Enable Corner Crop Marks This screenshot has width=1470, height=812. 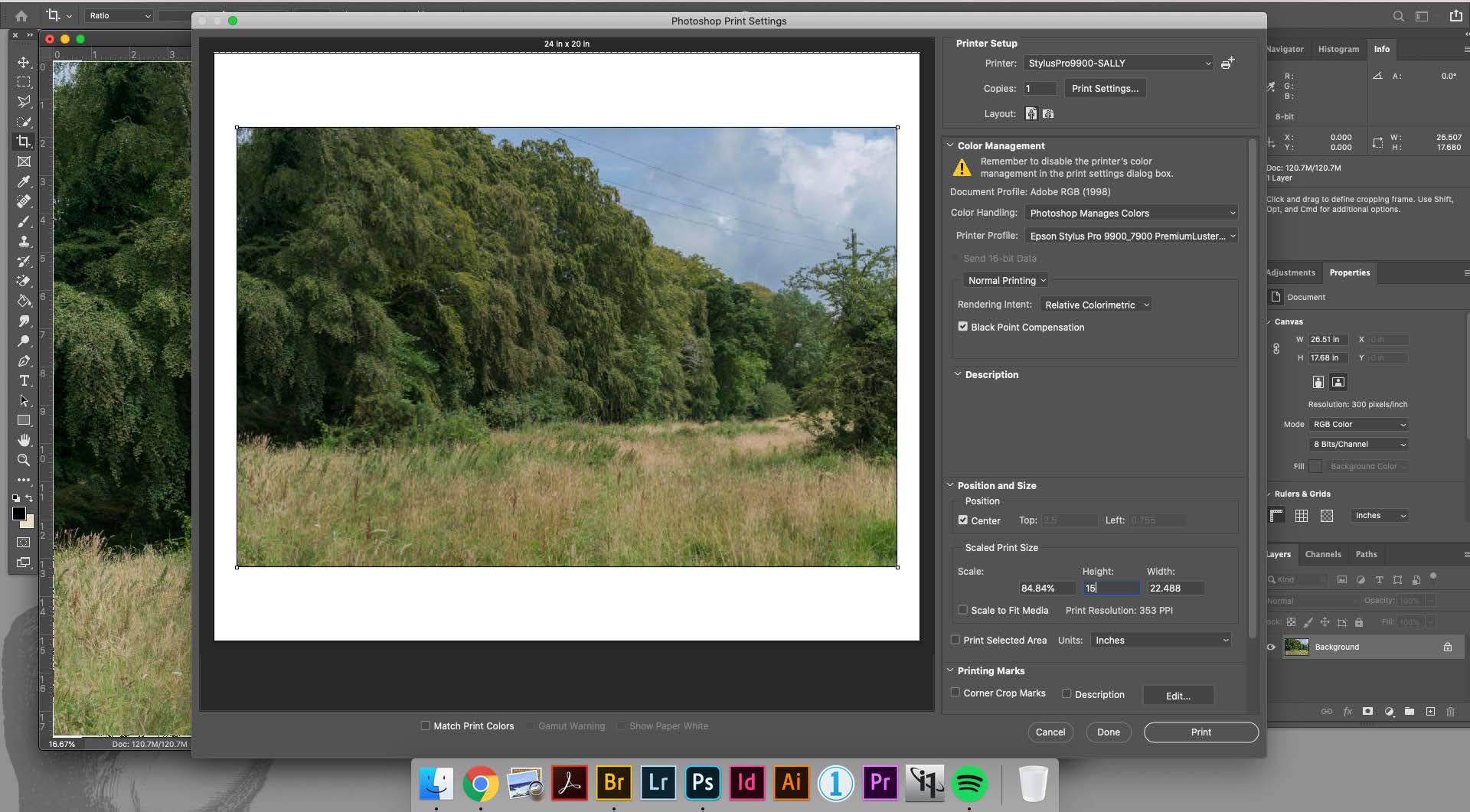point(955,693)
